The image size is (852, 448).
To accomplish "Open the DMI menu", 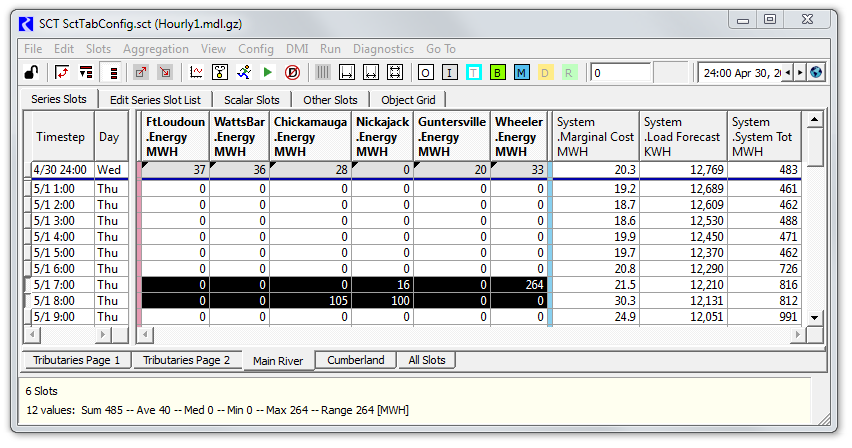I will (x=297, y=49).
